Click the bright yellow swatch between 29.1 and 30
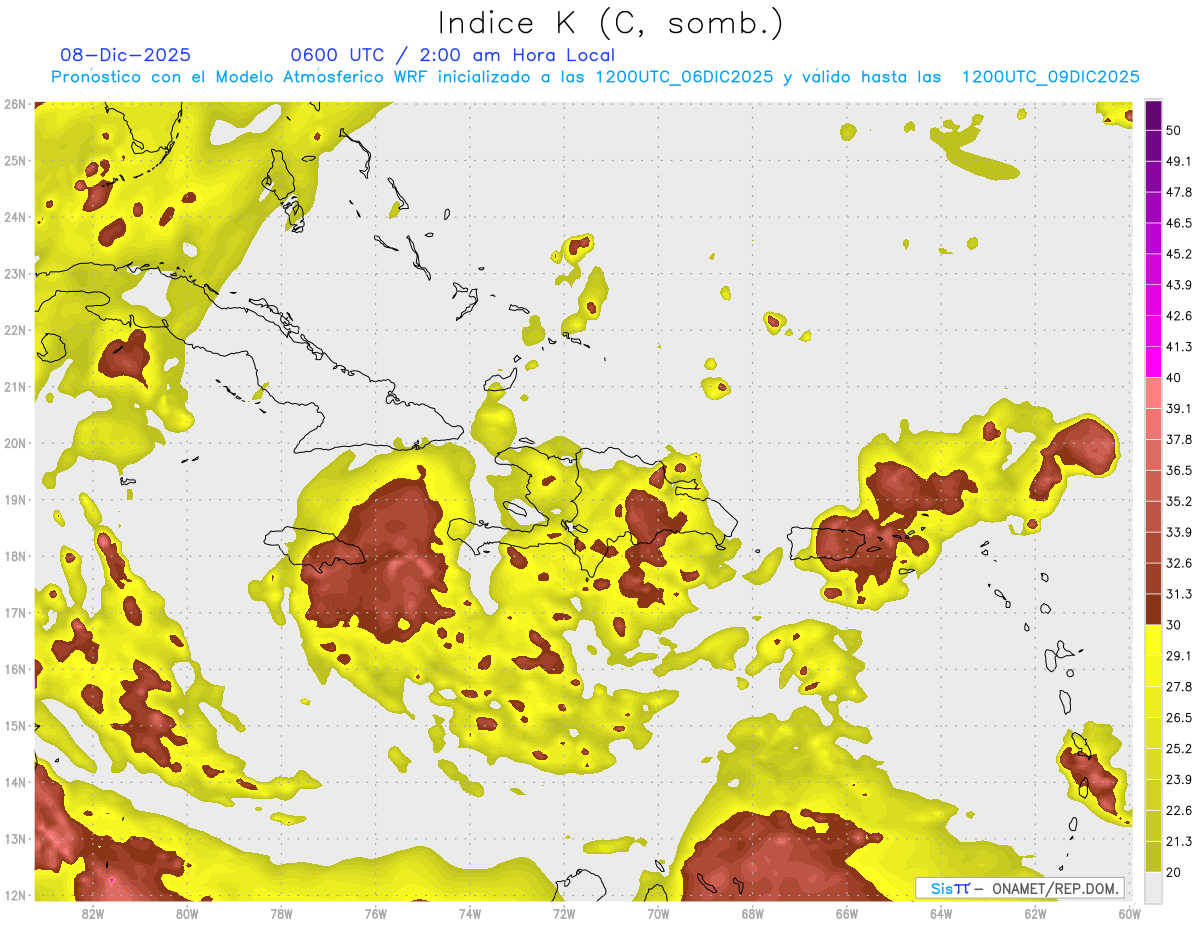The width and height of the screenshot is (1200, 927). click(x=1153, y=640)
